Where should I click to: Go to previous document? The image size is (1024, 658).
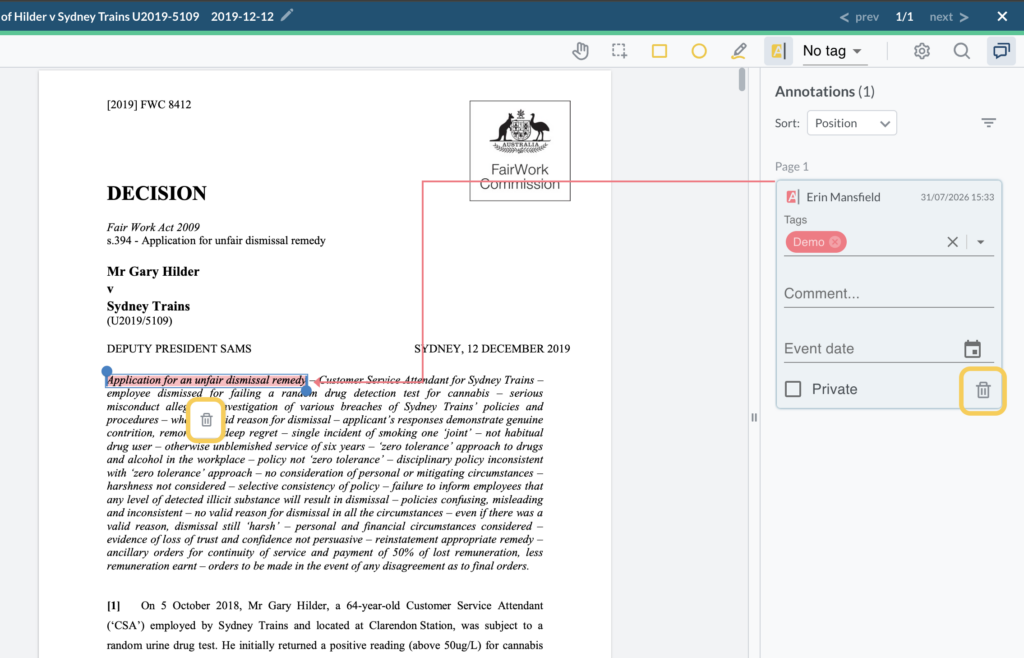click(859, 17)
